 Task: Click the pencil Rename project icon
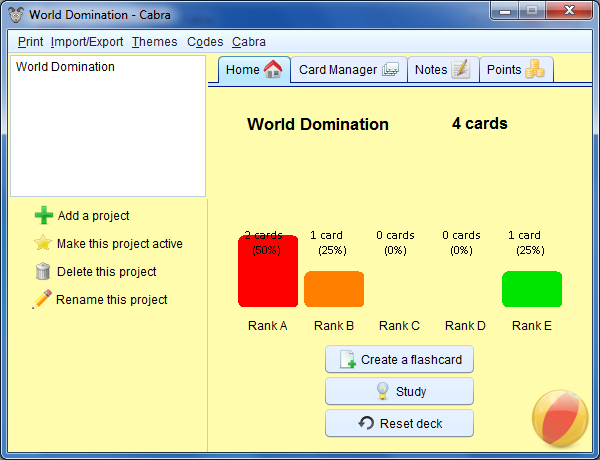pos(42,300)
